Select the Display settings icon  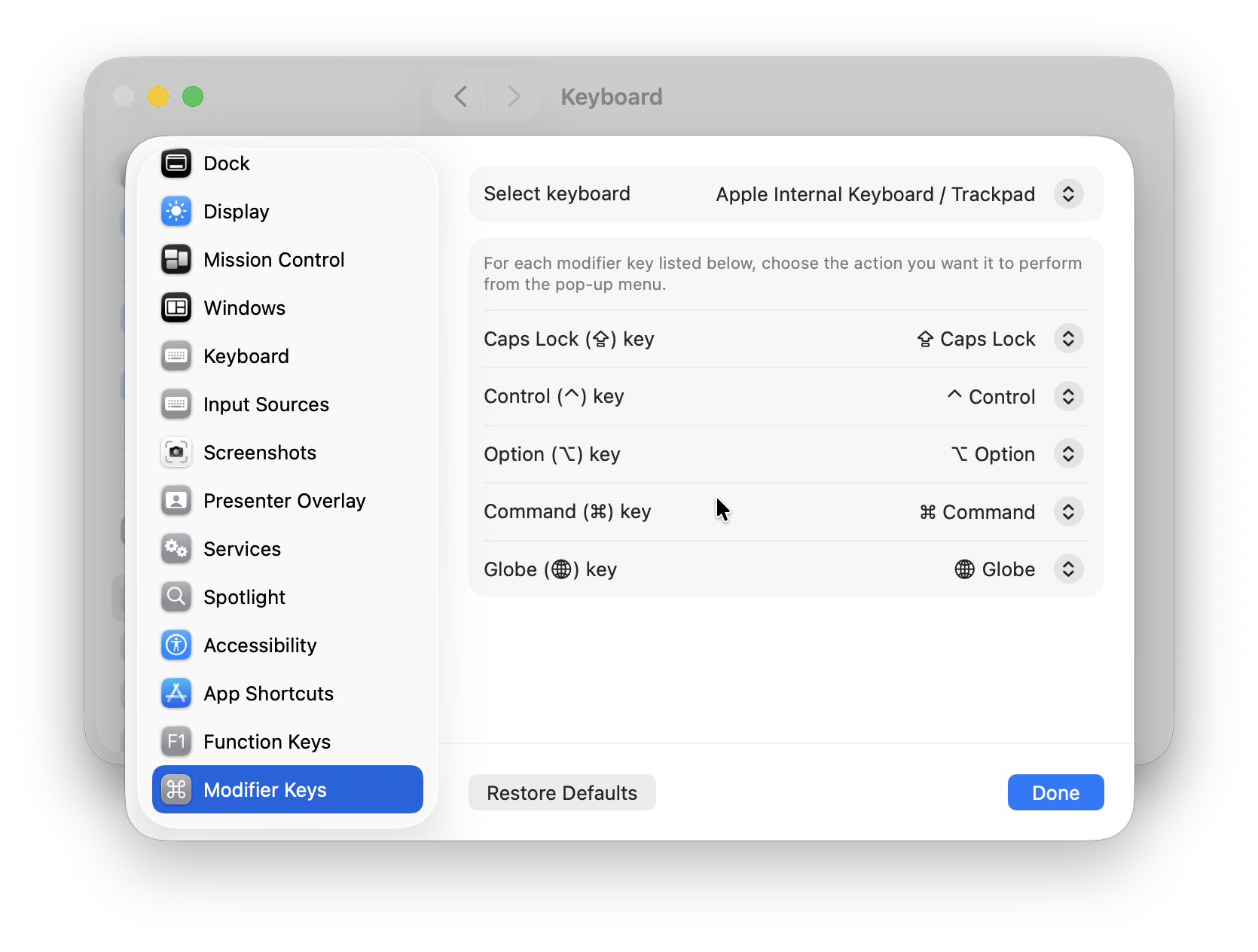(176, 211)
